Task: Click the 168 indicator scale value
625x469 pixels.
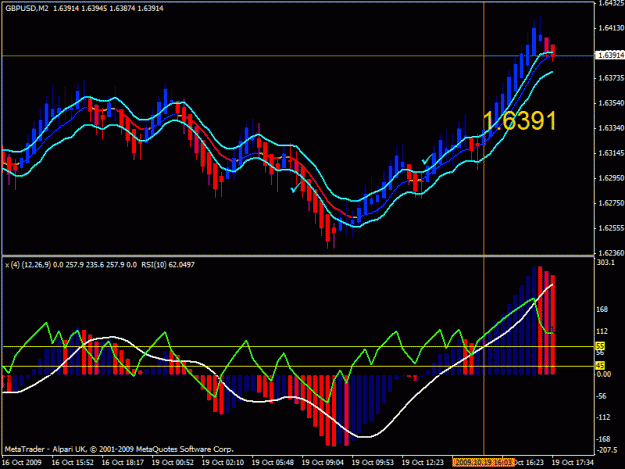Action: tap(602, 310)
